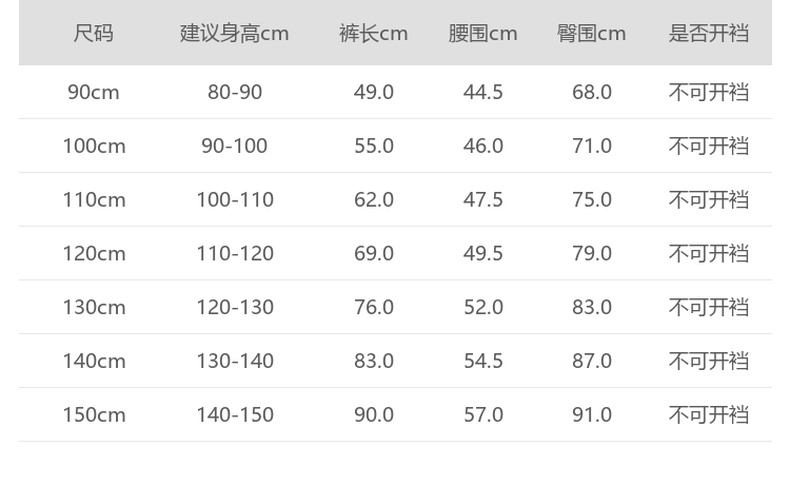Click the 是否开裆 column header
Screen dimensions: 790x485
tap(708, 33)
